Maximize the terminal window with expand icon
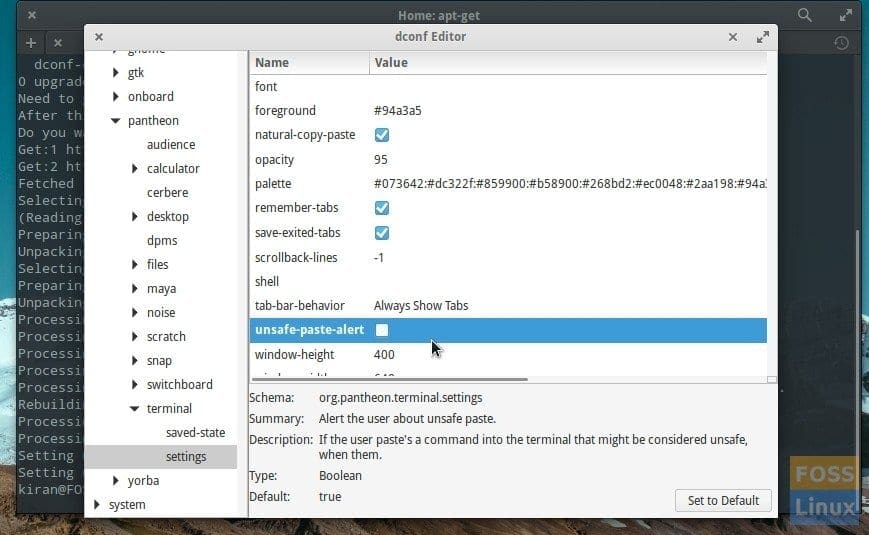869x535 pixels. click(845, 15)
